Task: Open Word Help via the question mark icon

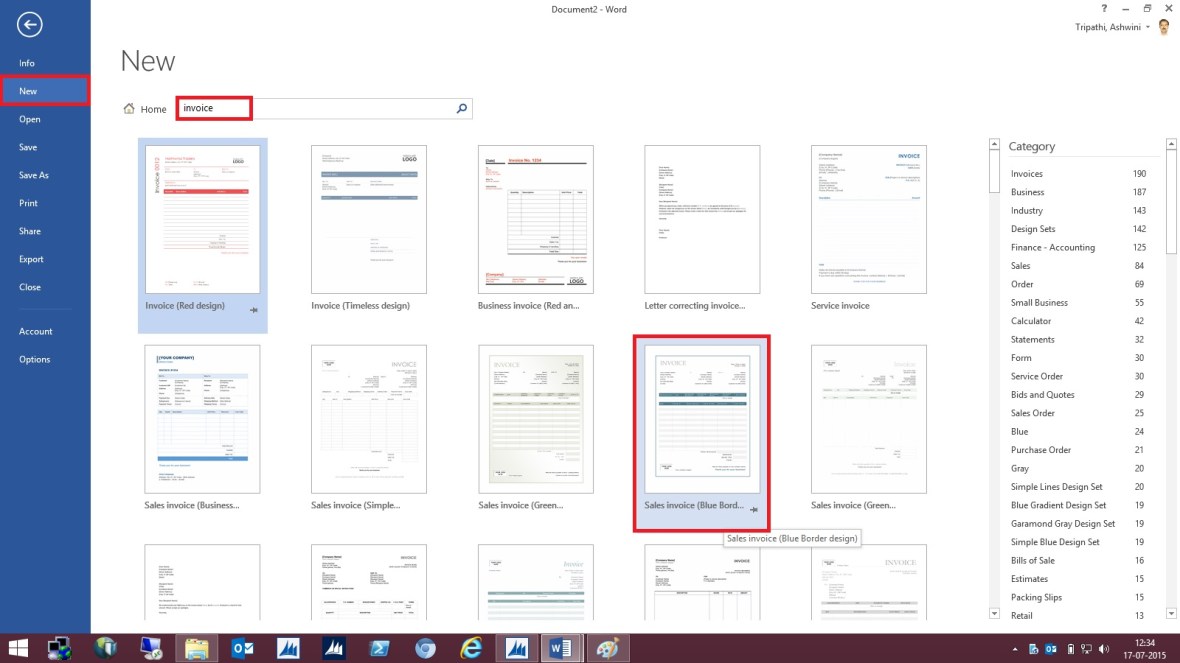Action: (x=1104, y=9)
